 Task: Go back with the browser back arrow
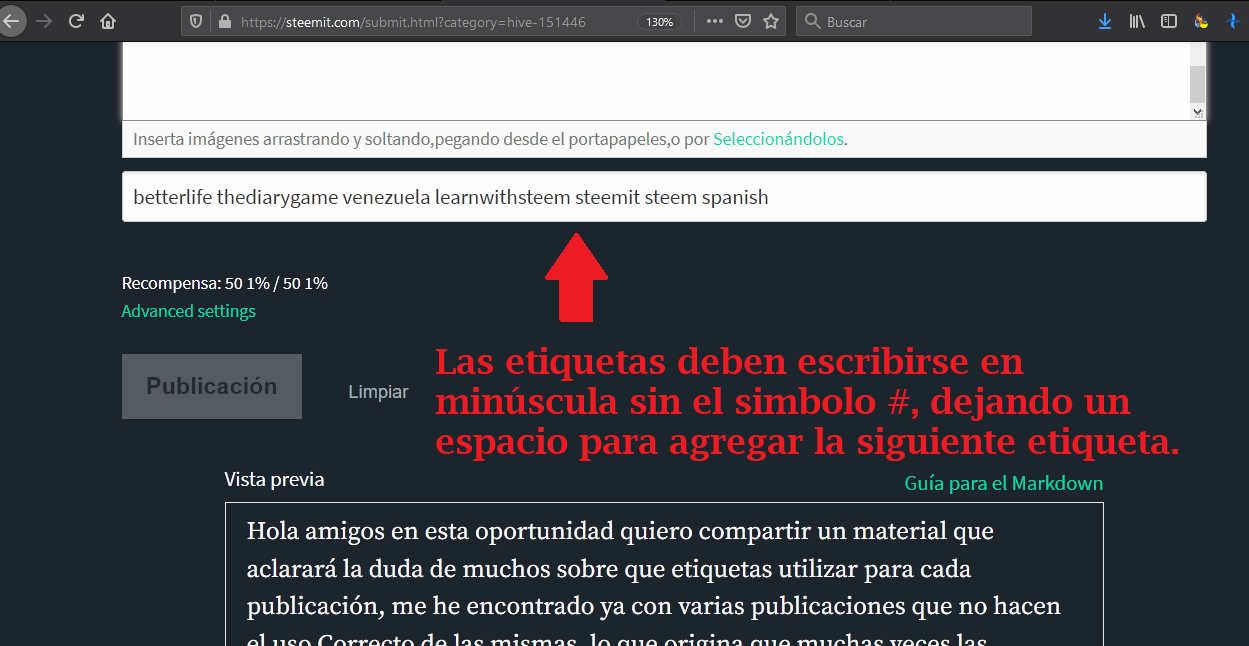point(10,21)
